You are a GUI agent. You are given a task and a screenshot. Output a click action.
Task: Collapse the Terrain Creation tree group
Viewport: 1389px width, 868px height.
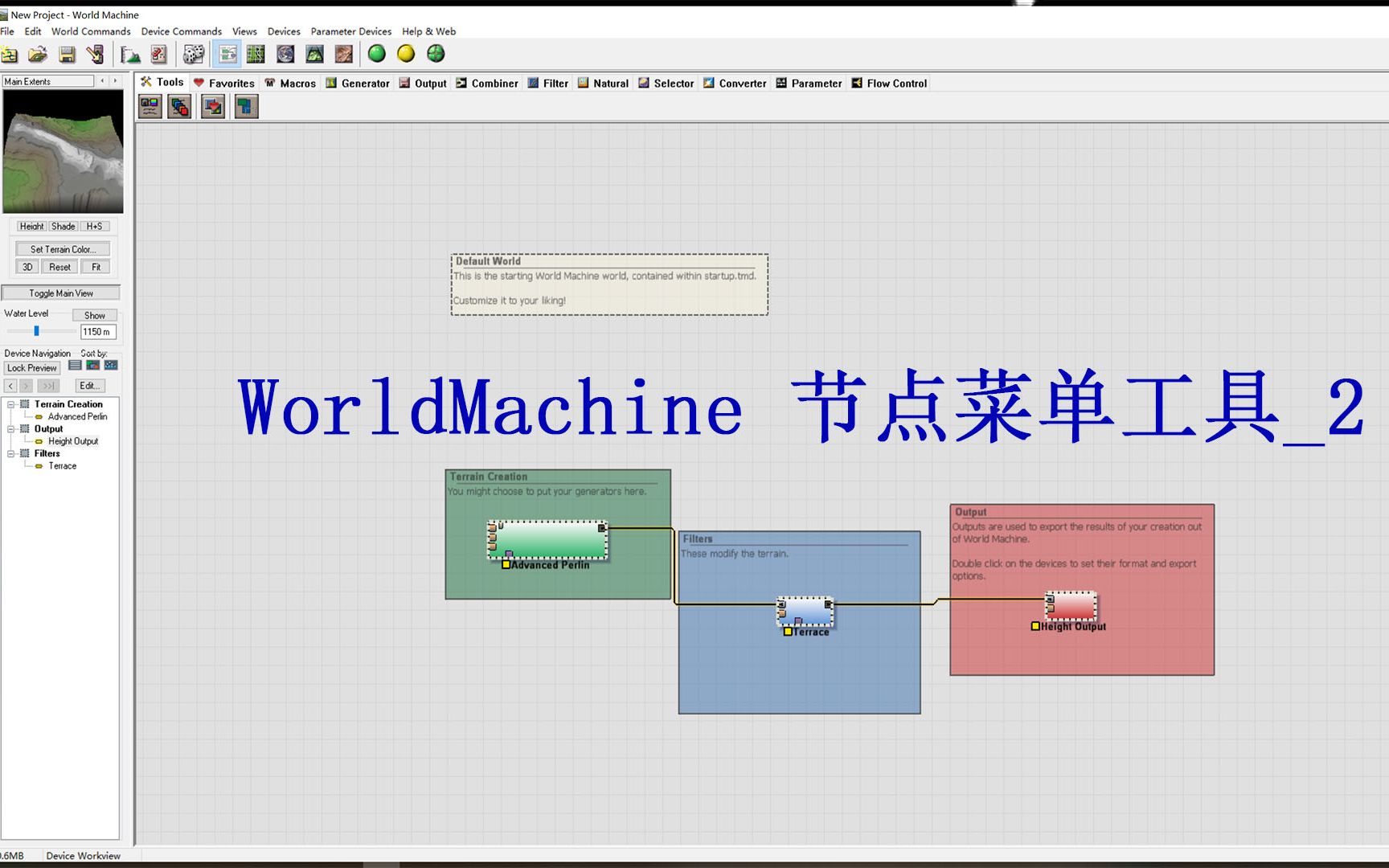[11, 404]
